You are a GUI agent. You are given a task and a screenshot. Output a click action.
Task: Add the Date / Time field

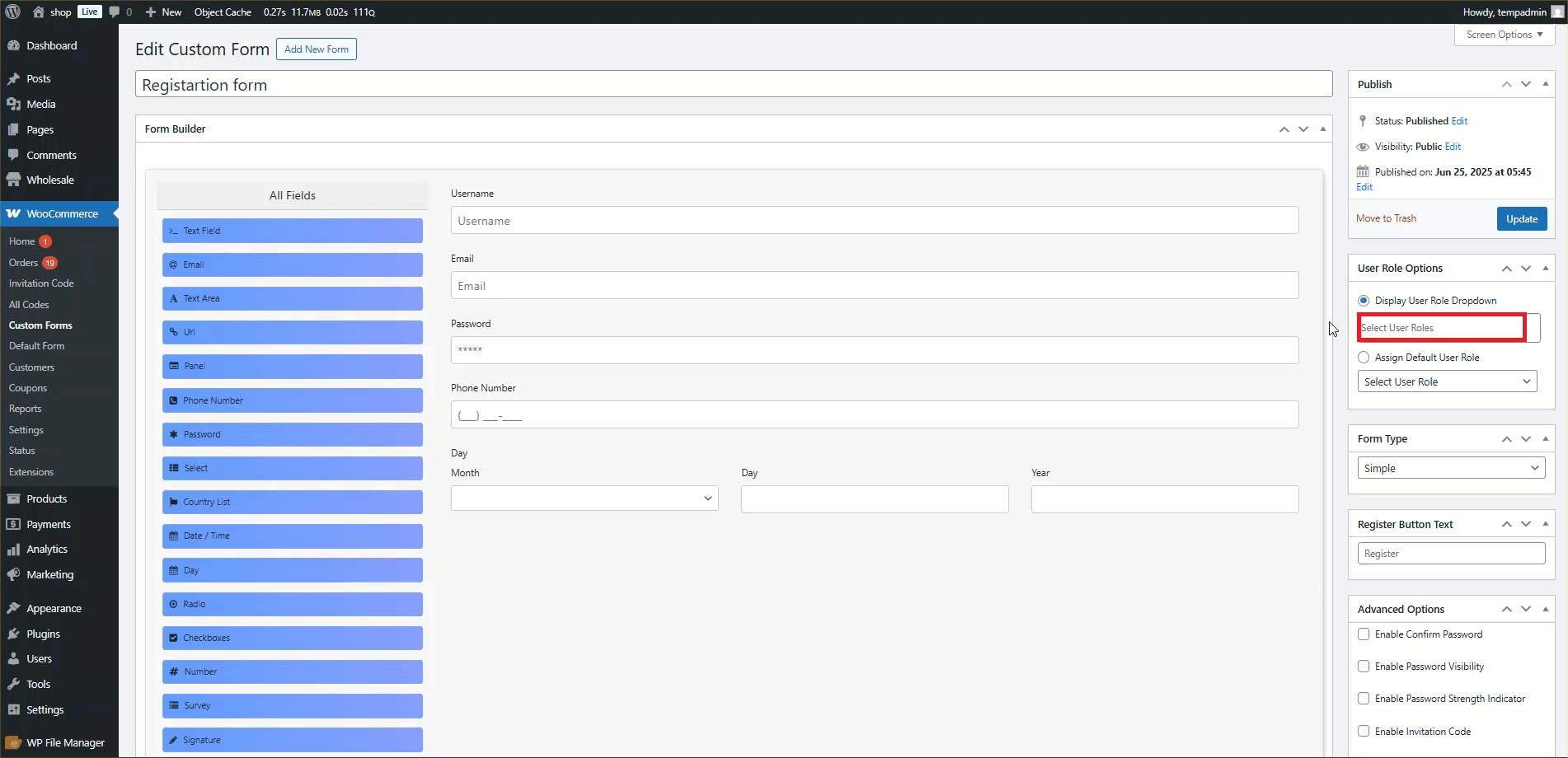coord(292,536)
